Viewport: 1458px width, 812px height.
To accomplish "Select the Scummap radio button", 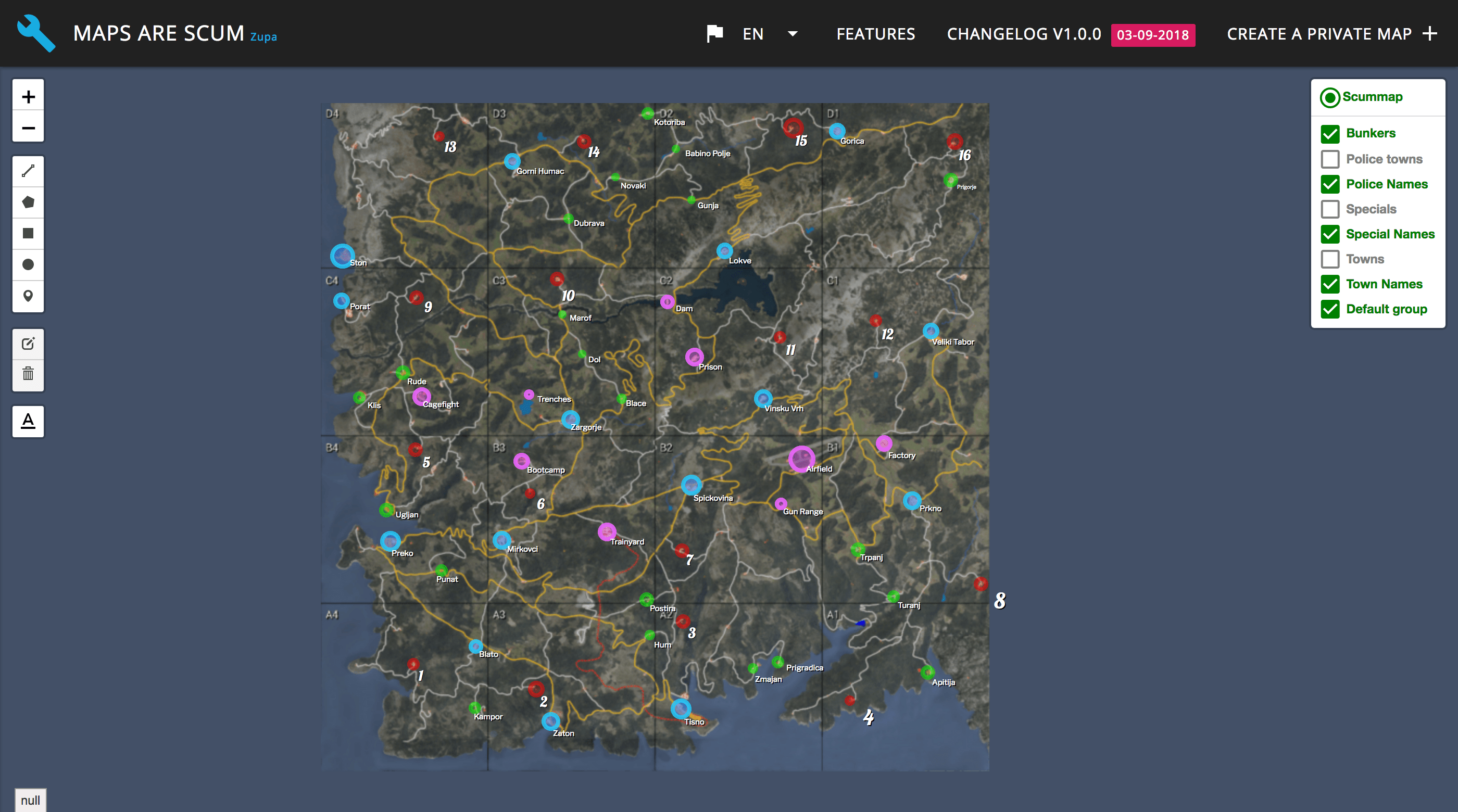I will coord(1329,97).
